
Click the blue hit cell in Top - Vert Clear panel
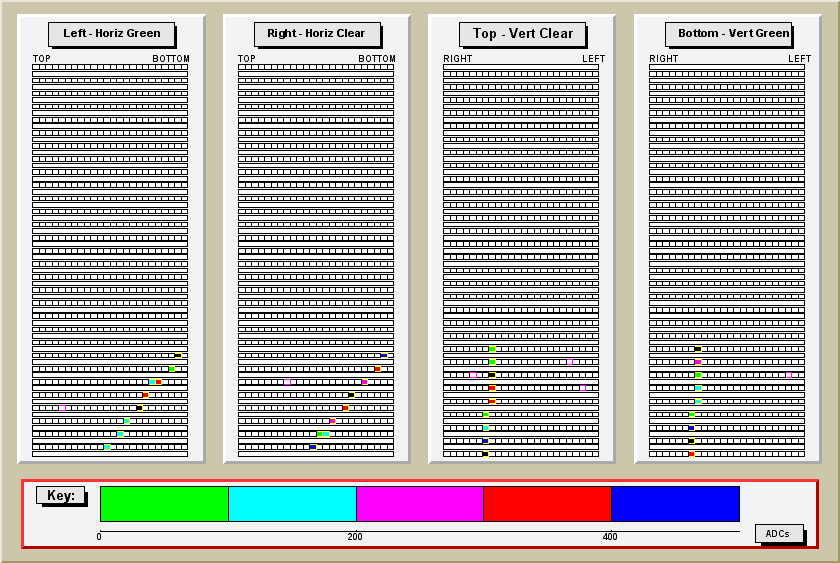[485, 441]
